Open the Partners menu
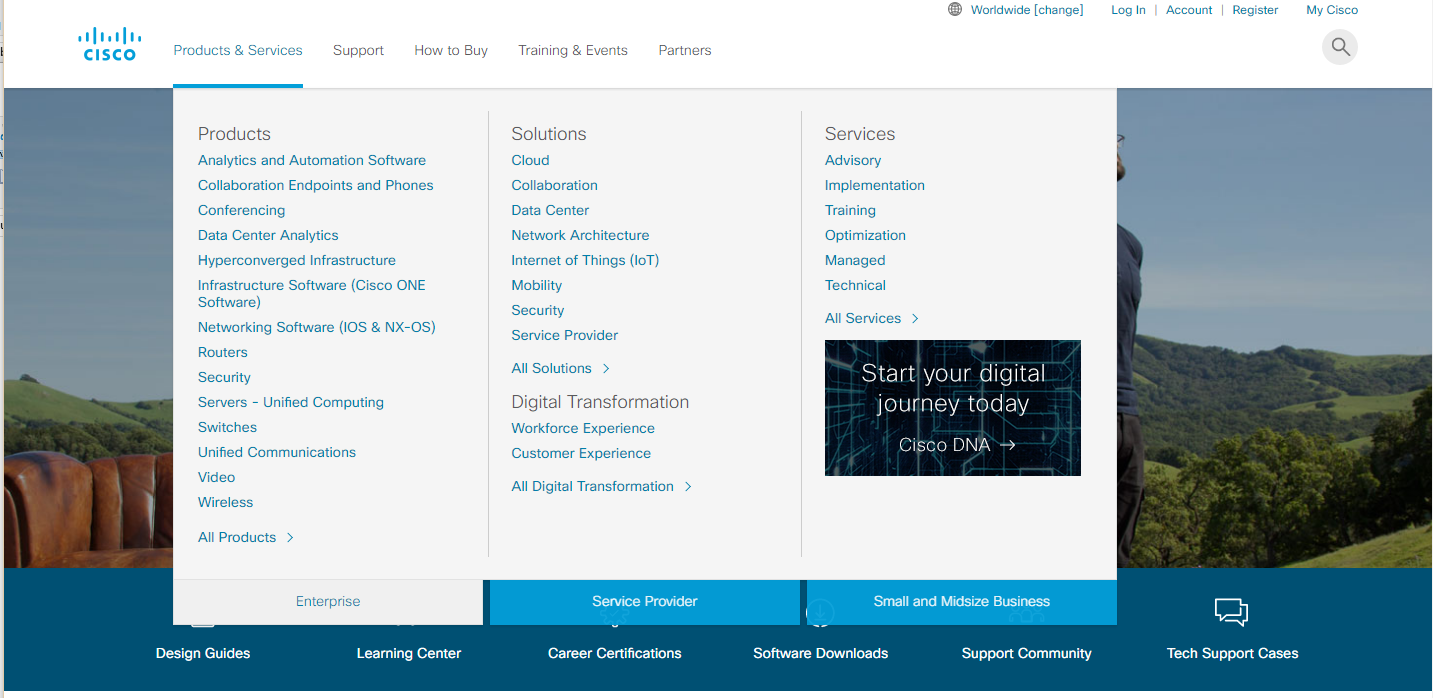The image size is (1433, 698). [x=685, y=51]
